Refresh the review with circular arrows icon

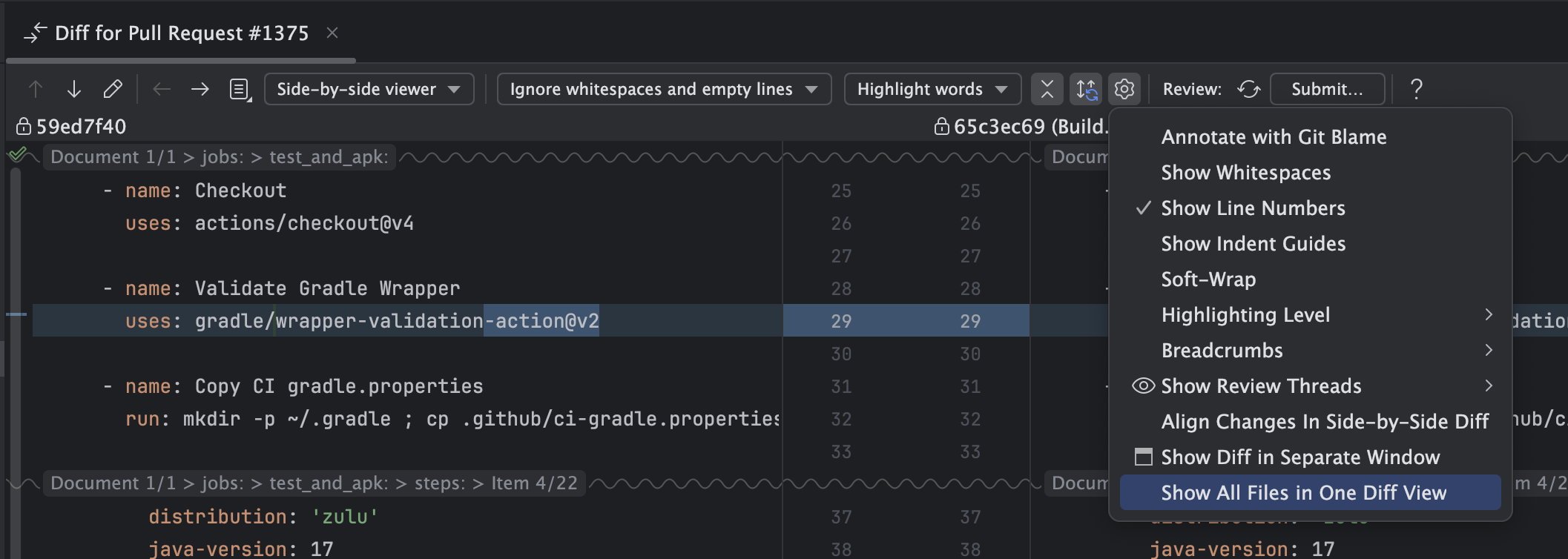tap(1249, 90)
